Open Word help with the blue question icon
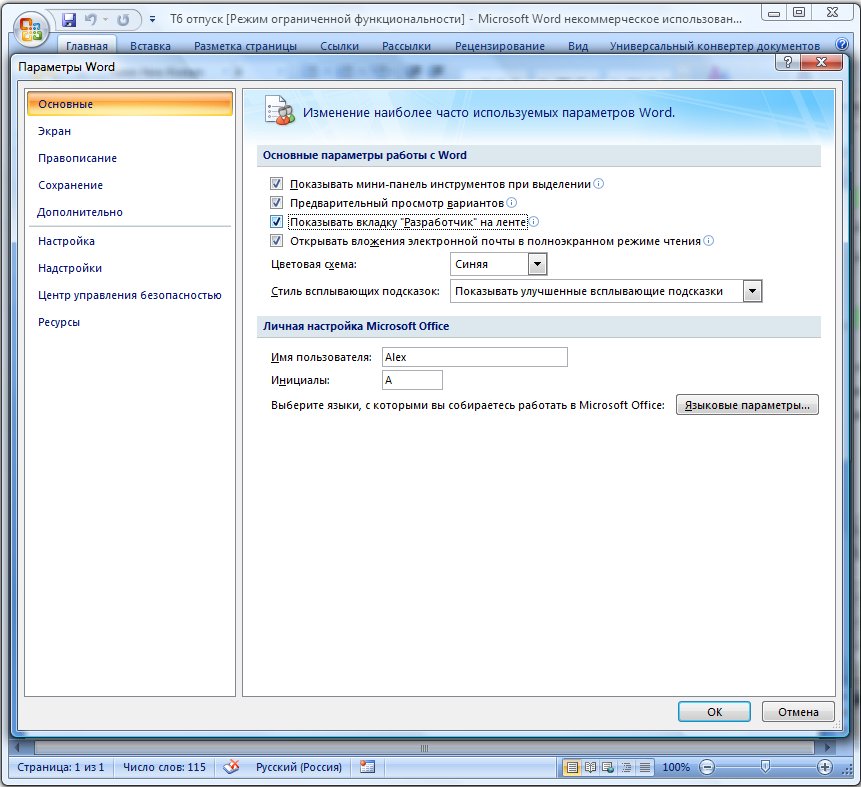Viewport: 861px width, 787px height. point(841,44)
